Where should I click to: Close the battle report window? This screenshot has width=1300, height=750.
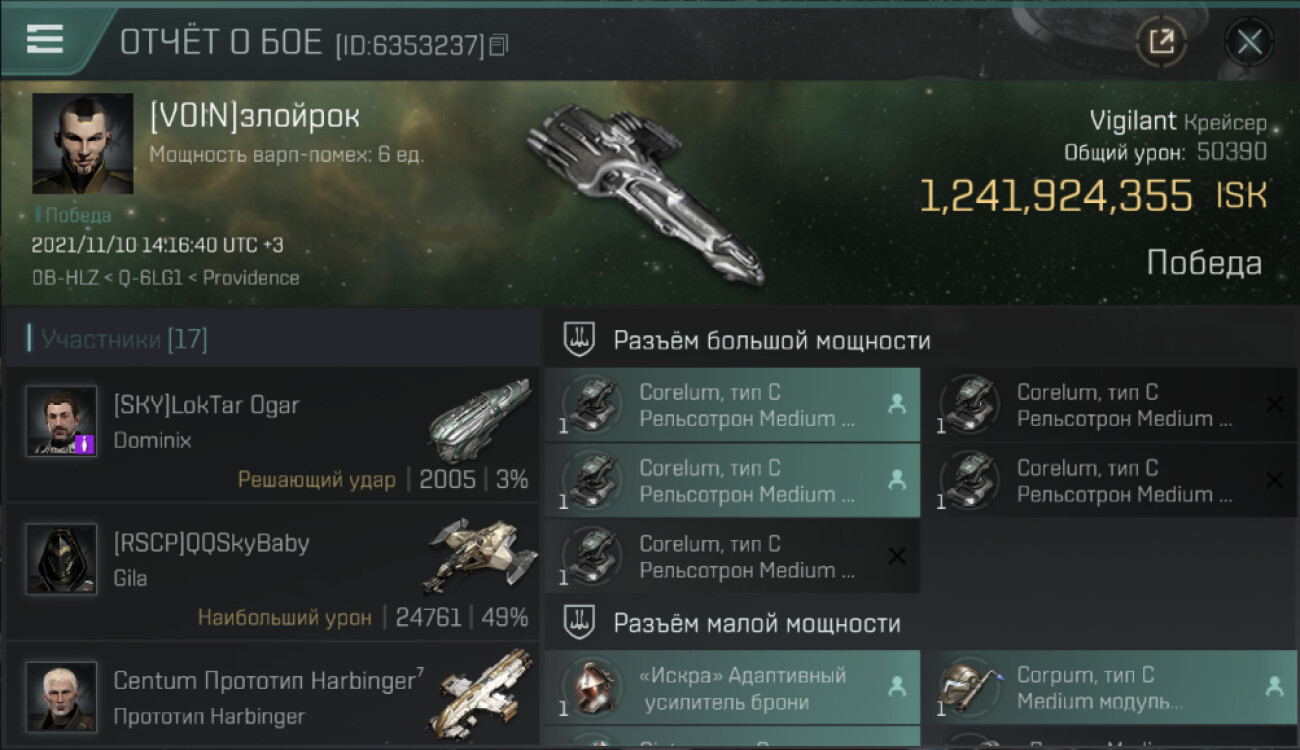pos(1249,42)
